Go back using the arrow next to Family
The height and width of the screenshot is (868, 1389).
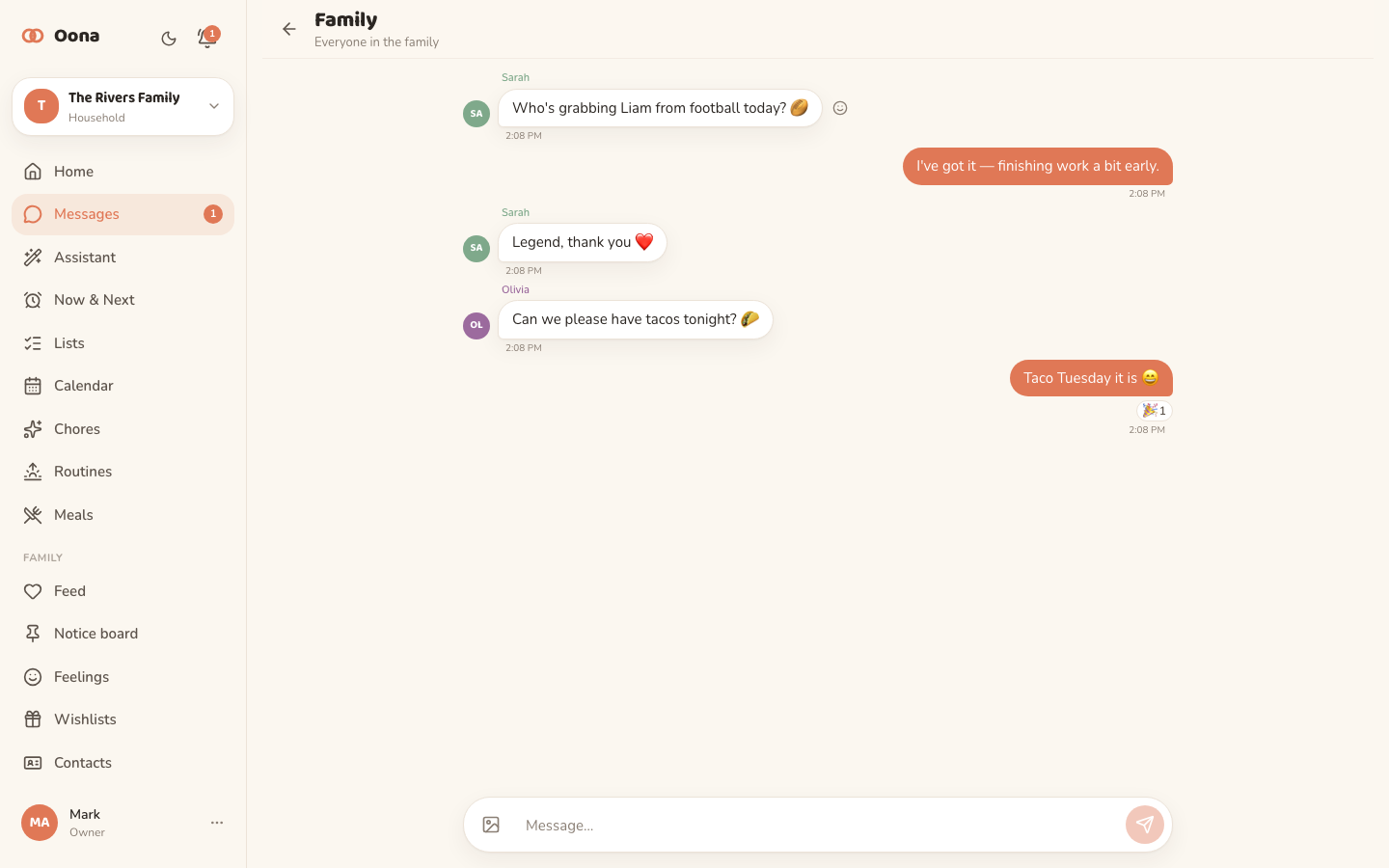[288, 29]
